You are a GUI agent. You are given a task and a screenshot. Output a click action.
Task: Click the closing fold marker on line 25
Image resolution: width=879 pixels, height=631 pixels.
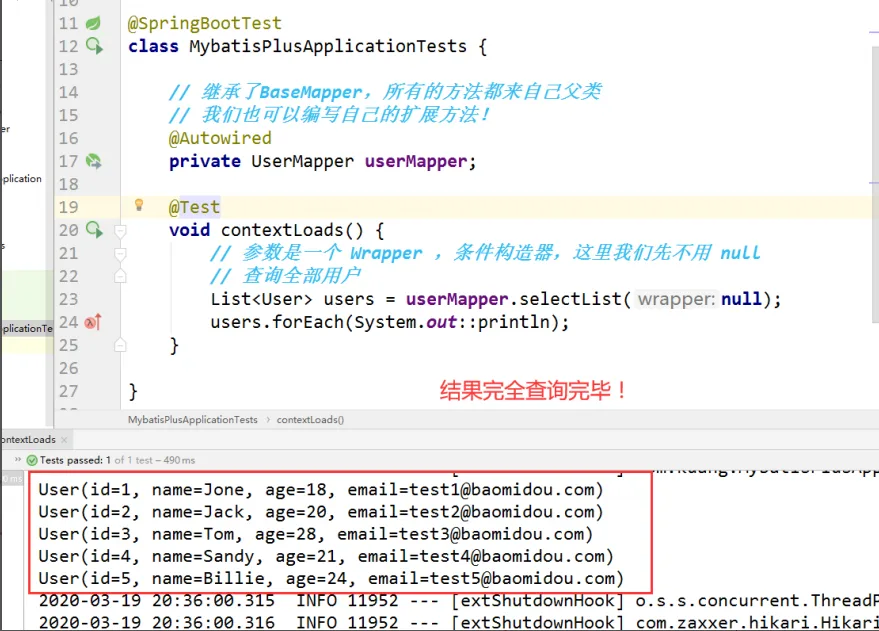(x=120, y=345)
